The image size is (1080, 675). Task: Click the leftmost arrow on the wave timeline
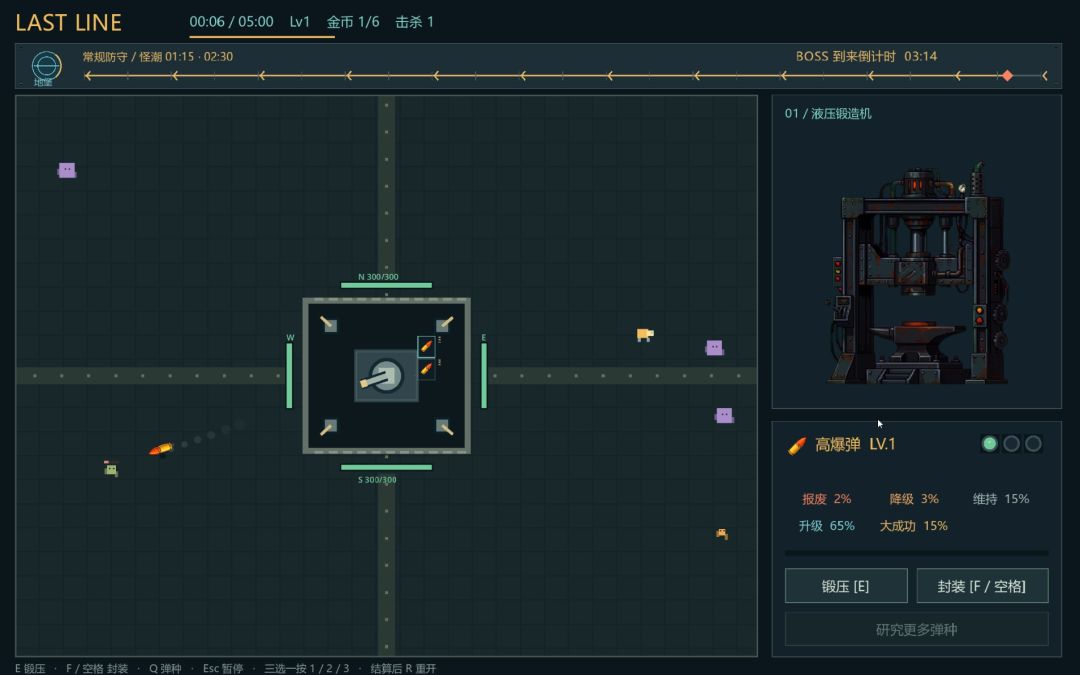click(x=87, y=76)
